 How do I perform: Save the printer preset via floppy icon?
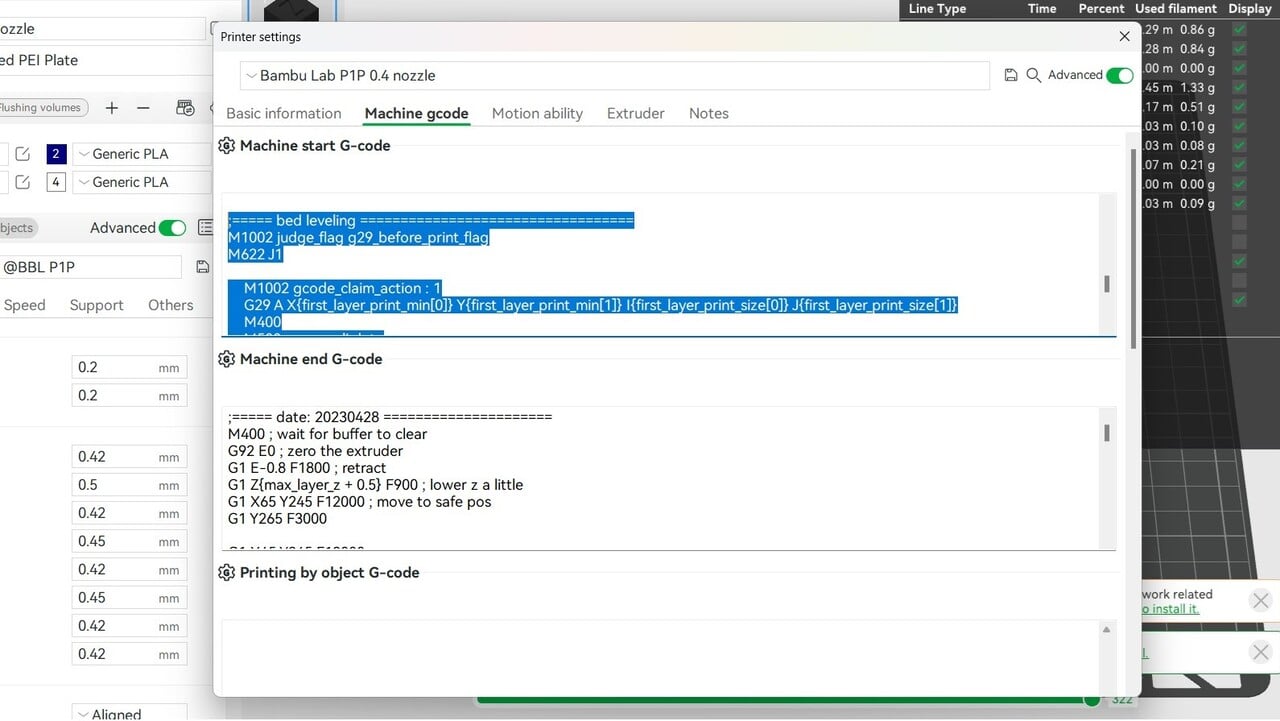(1011, 76)
